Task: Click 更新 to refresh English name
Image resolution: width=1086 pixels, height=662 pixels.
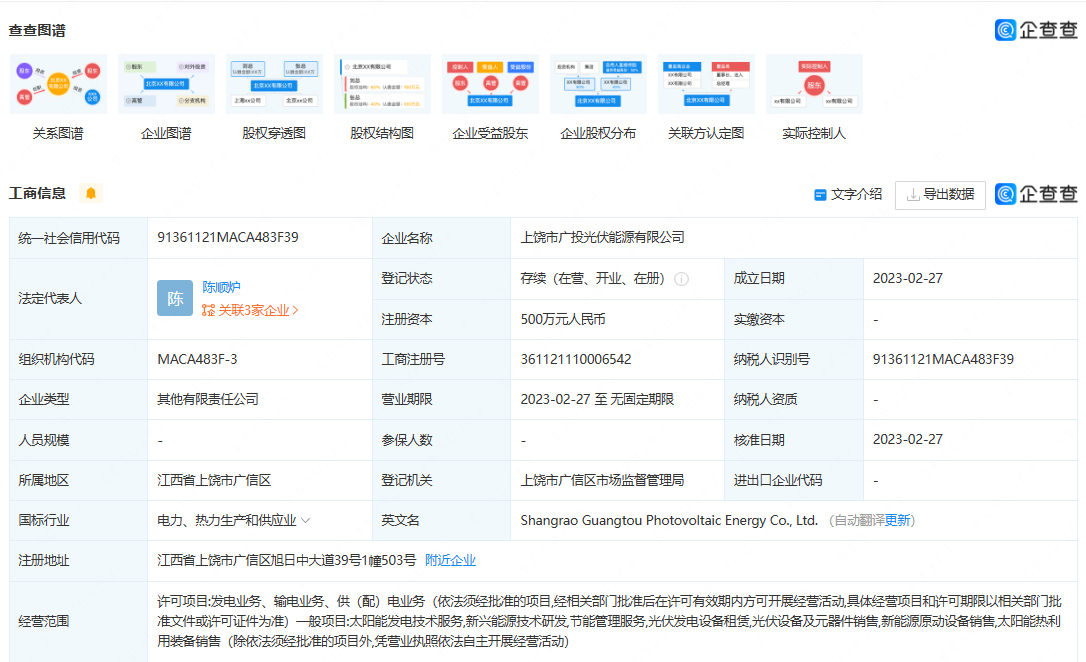Action: [x=897, y=521]
